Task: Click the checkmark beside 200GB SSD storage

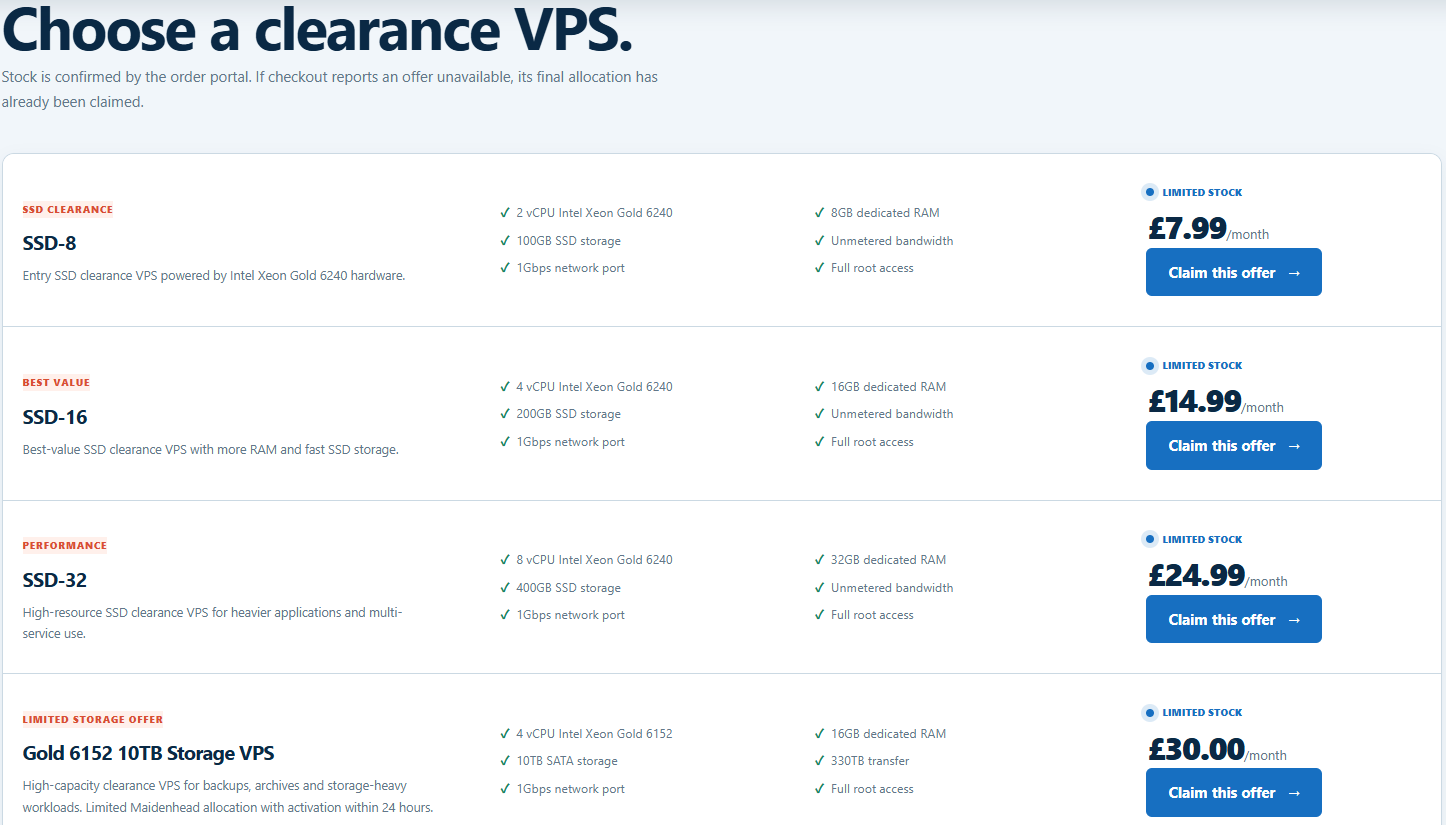Action: coord(505,414)
